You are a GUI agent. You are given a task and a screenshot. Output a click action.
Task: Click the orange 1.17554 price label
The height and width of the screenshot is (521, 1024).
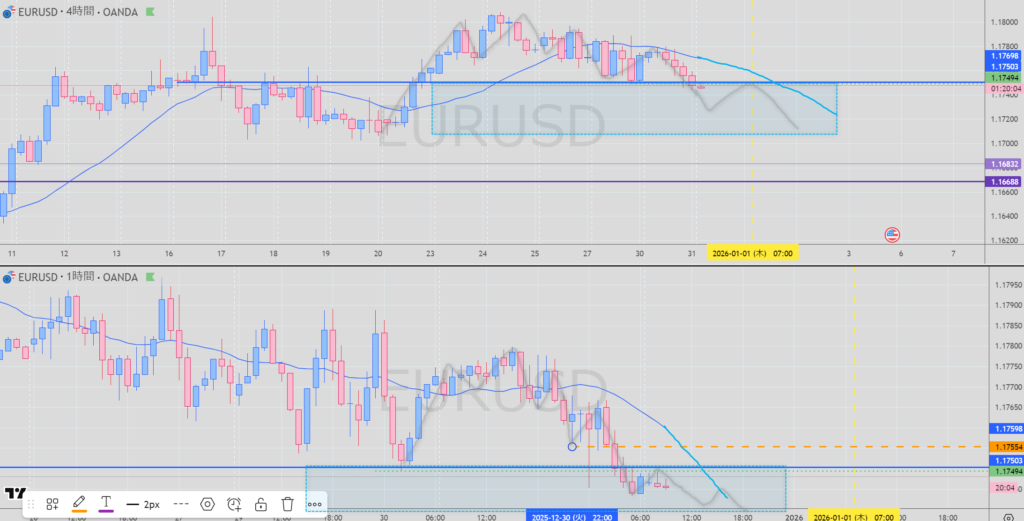tap(1003, 446)
